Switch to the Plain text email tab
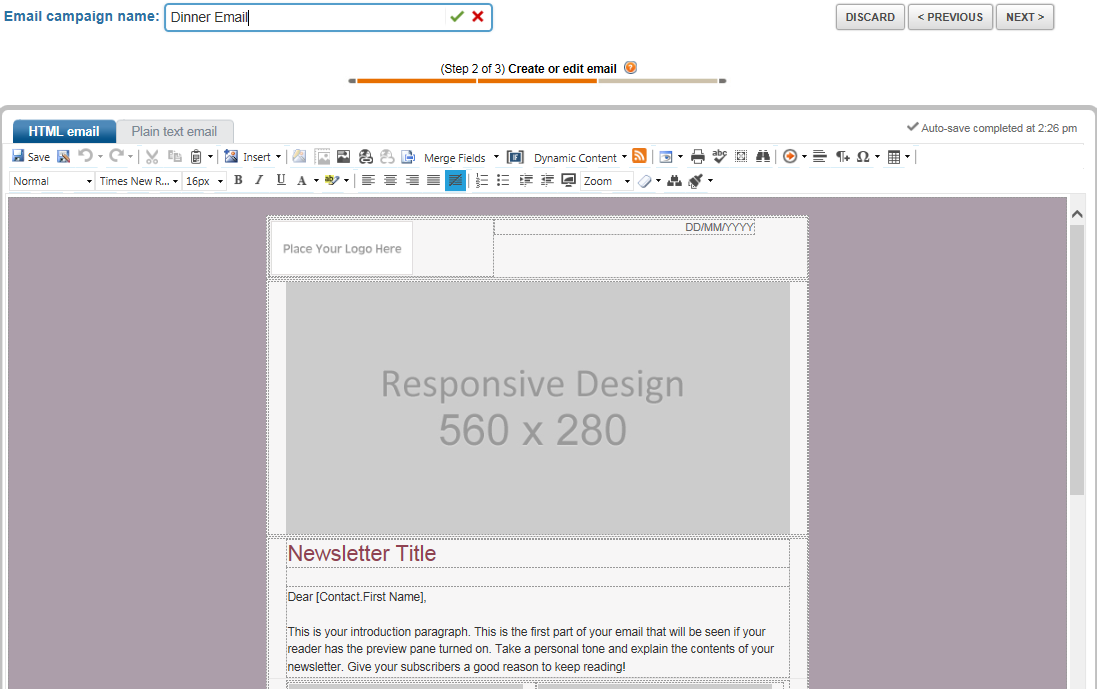Viewport: 1097px width, 689px height. [x=174, y=131]
